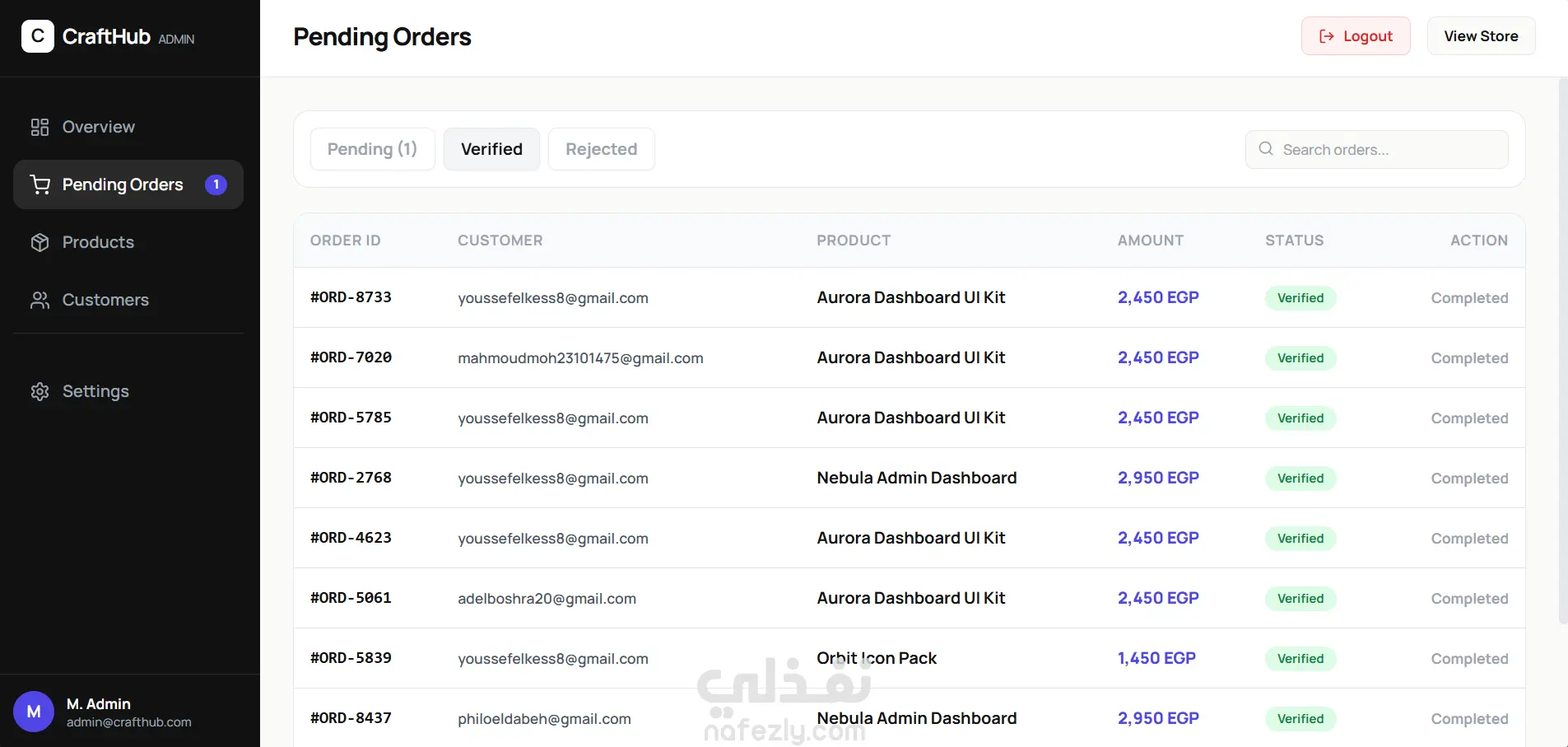Select order ID #ORD-4623
The image size is (1568, 747).
[351, 538]
